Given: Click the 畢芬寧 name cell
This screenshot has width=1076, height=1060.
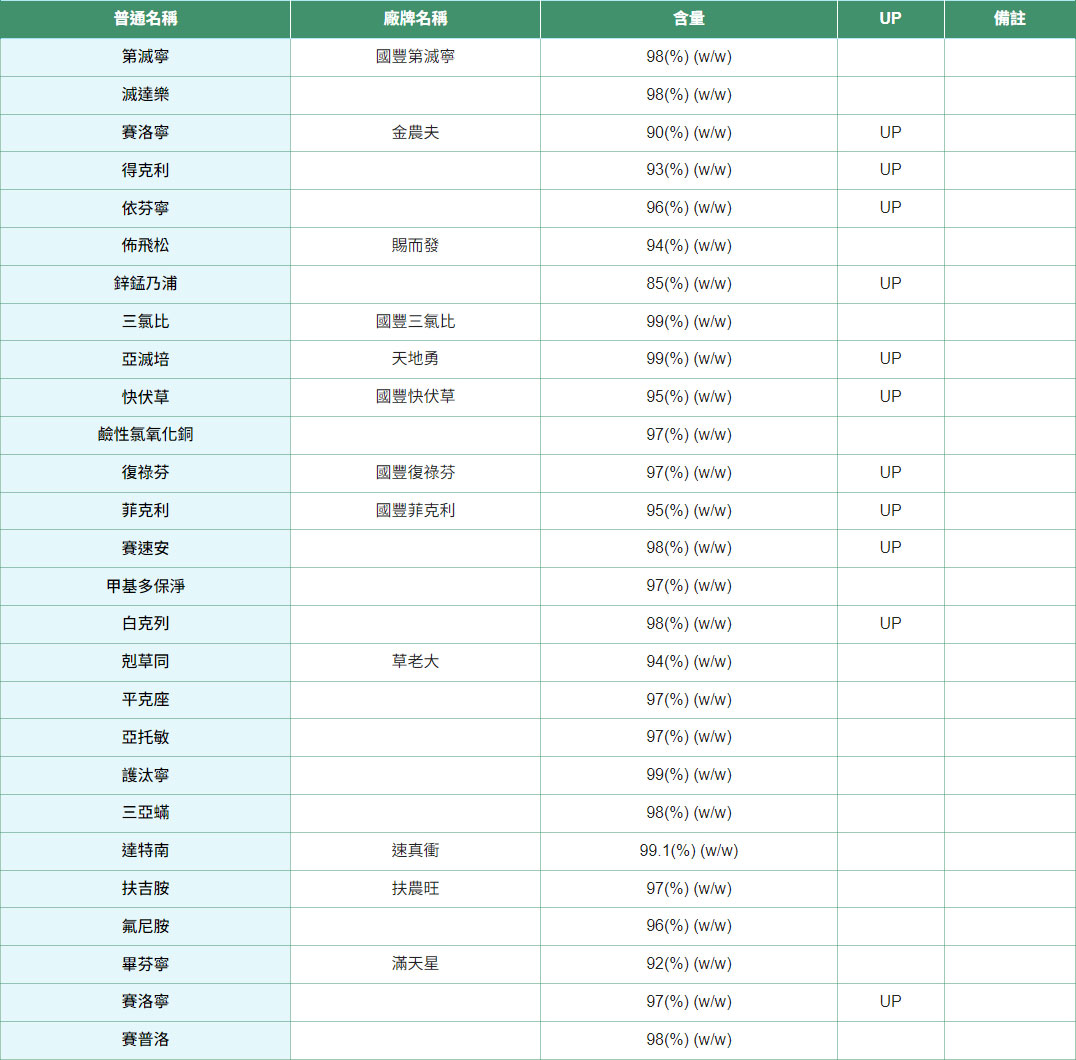Looking at the screenshot, I should click(x=145, y=964).
